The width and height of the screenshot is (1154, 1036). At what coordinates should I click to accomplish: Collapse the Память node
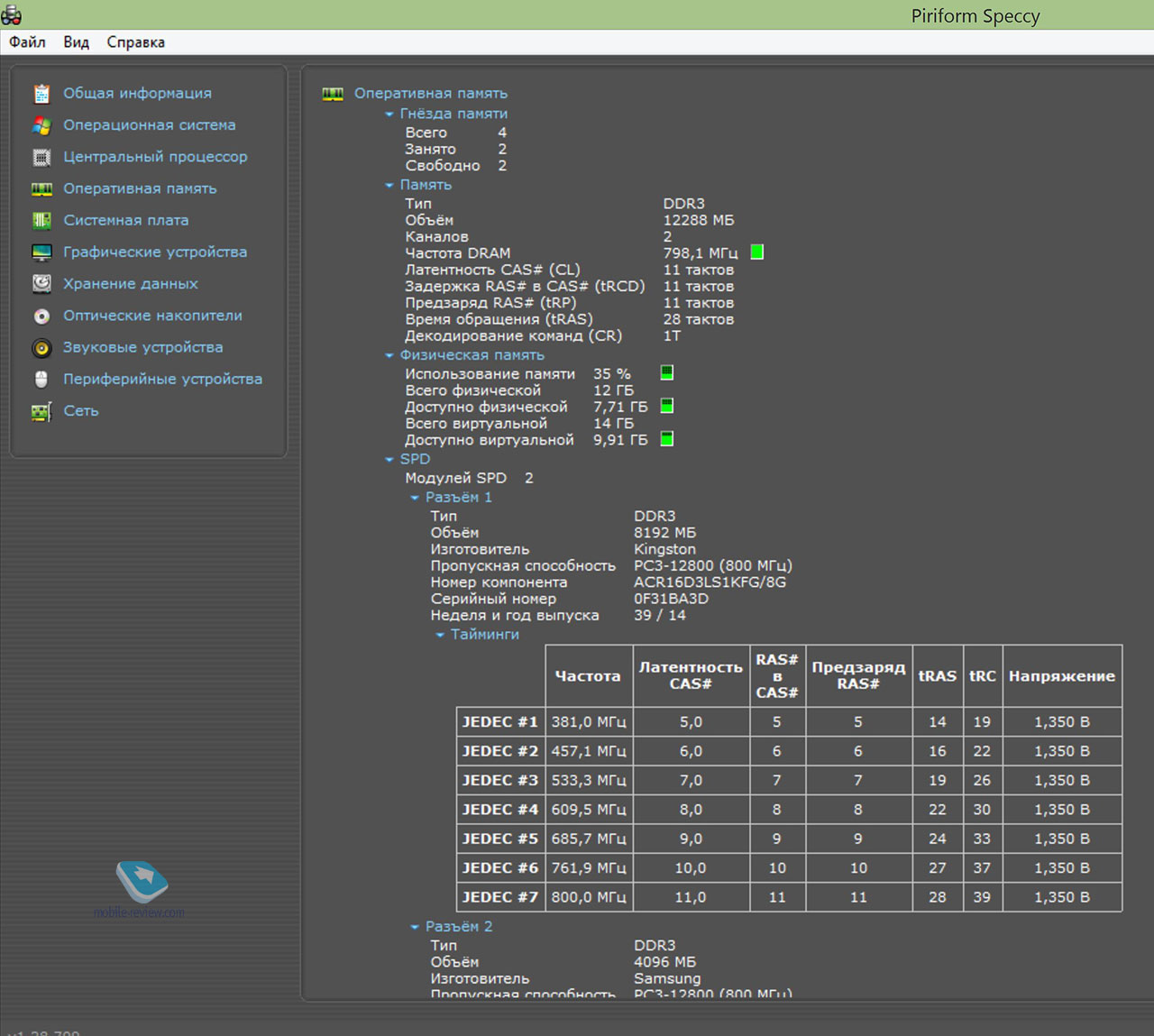(389, 186)
